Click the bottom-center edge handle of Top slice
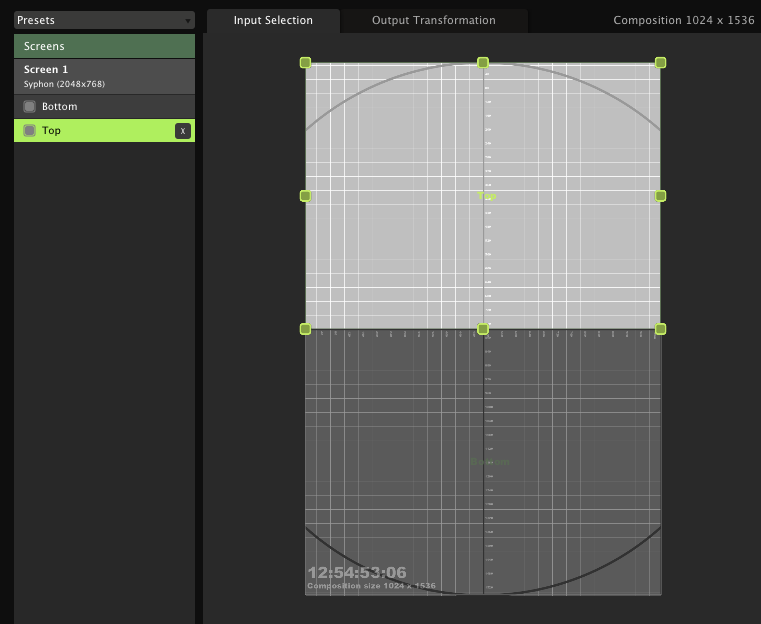The image size is (761, 624). point(483,329)
